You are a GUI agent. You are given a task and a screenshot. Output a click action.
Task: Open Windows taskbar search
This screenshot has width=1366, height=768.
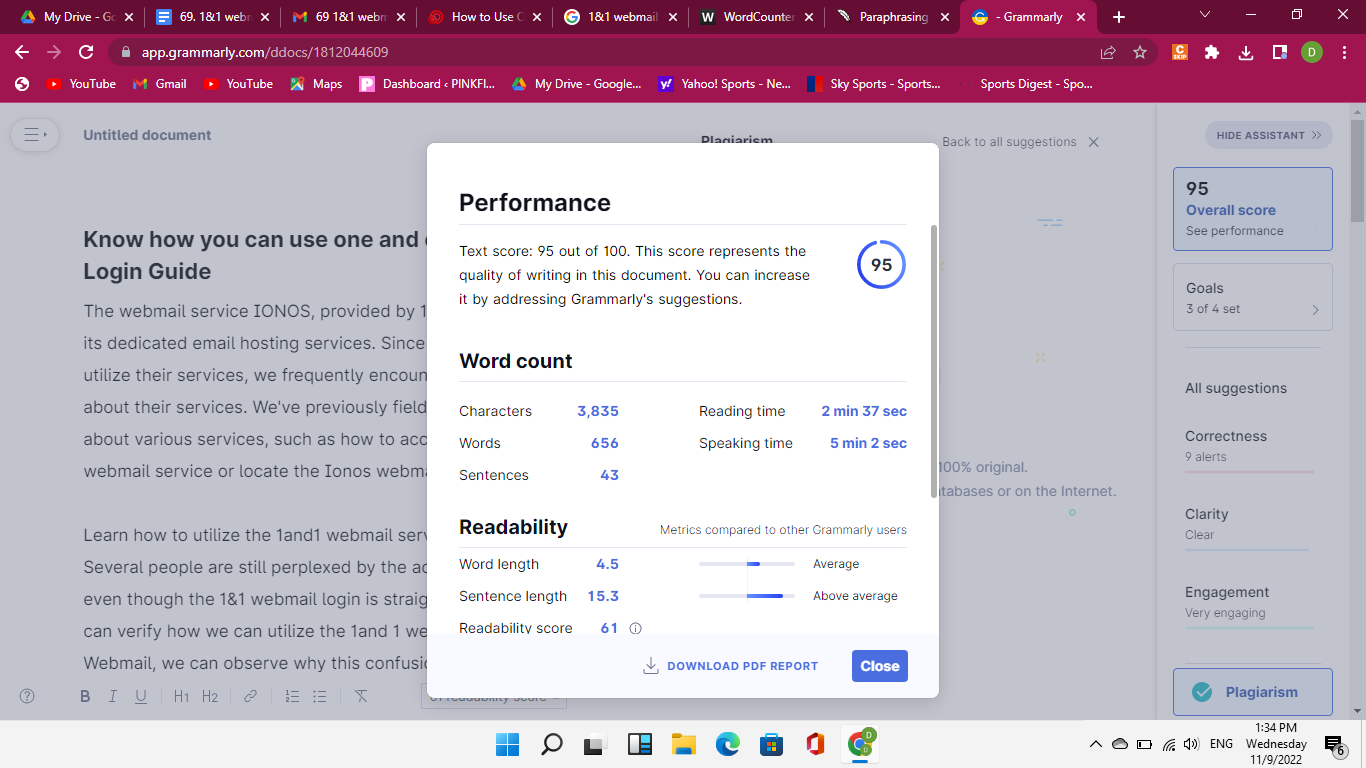551,744
